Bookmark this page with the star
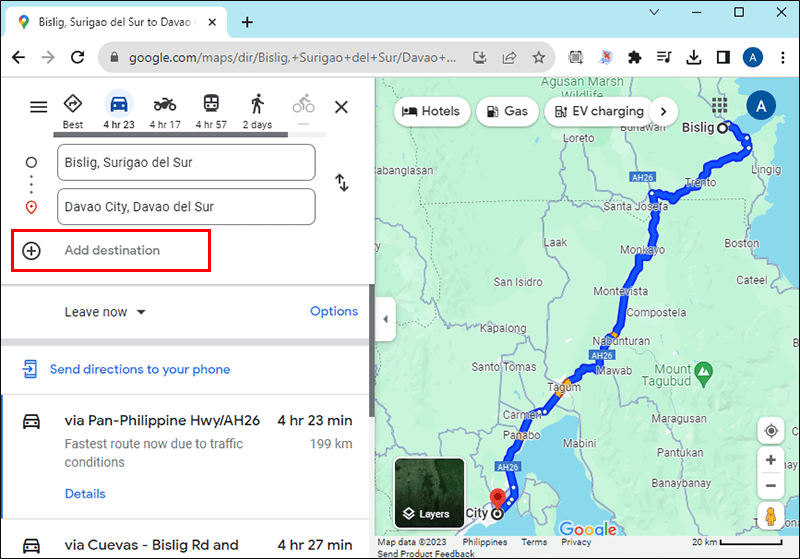The image size is (800, 559). click(x=539, y=58)
